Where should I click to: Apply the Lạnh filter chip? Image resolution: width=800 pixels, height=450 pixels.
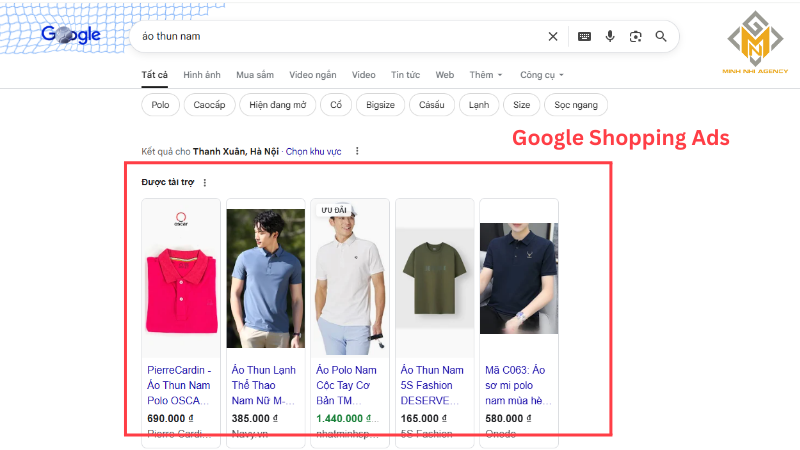tap(479, 105)
